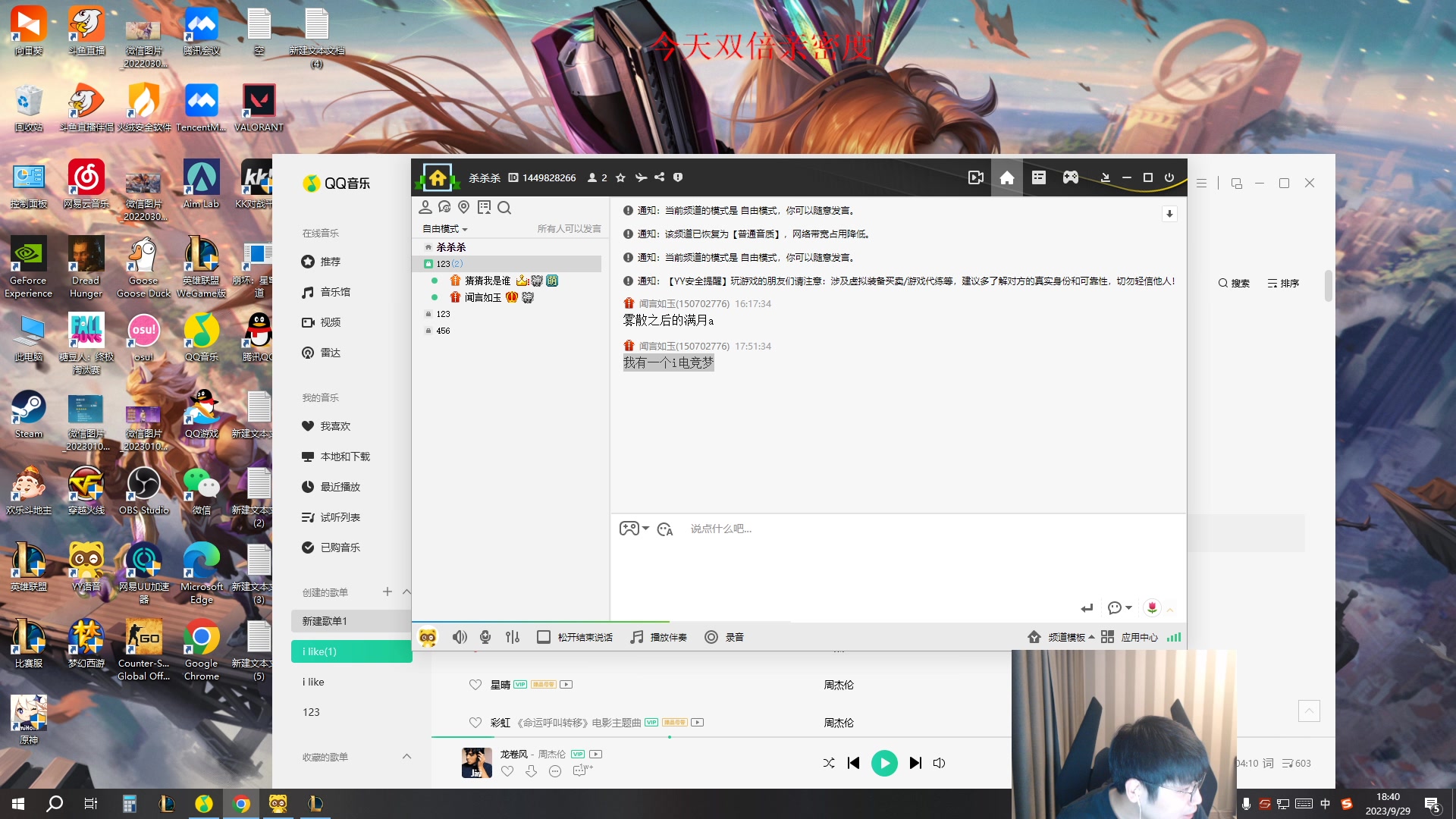Like current song 龙卷风 heart icon
This screenshot has height=819, width=1456.
point(507,771)
